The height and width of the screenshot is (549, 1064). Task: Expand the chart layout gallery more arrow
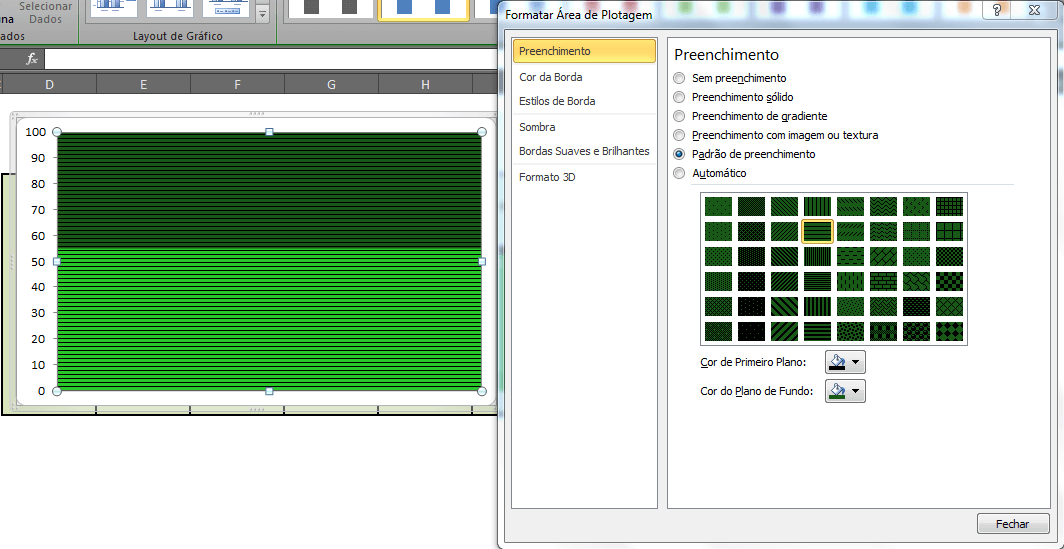[x=262, y=14]
